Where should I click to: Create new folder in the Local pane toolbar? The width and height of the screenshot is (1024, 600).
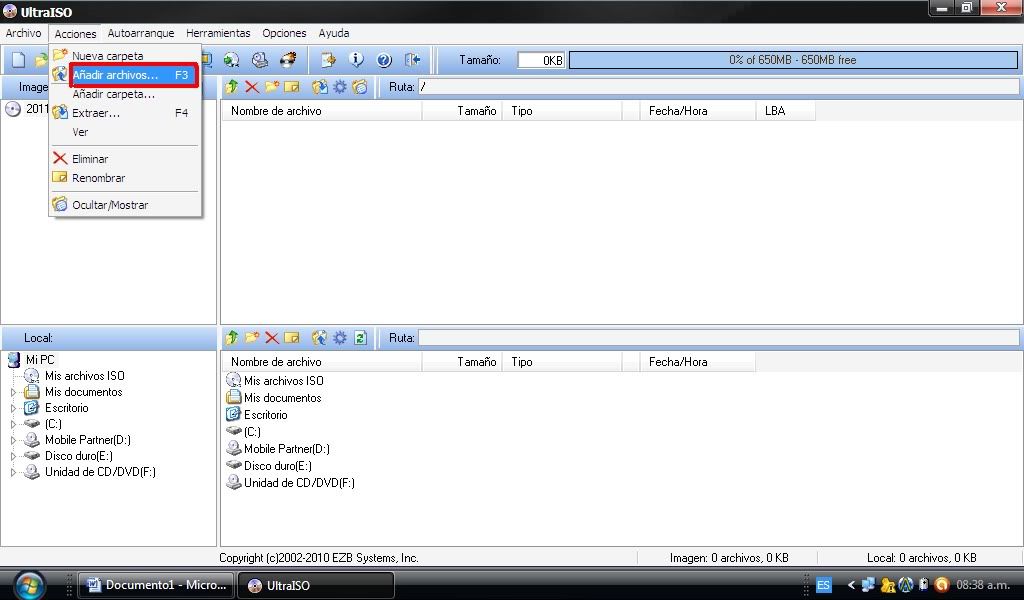(252, 338)
